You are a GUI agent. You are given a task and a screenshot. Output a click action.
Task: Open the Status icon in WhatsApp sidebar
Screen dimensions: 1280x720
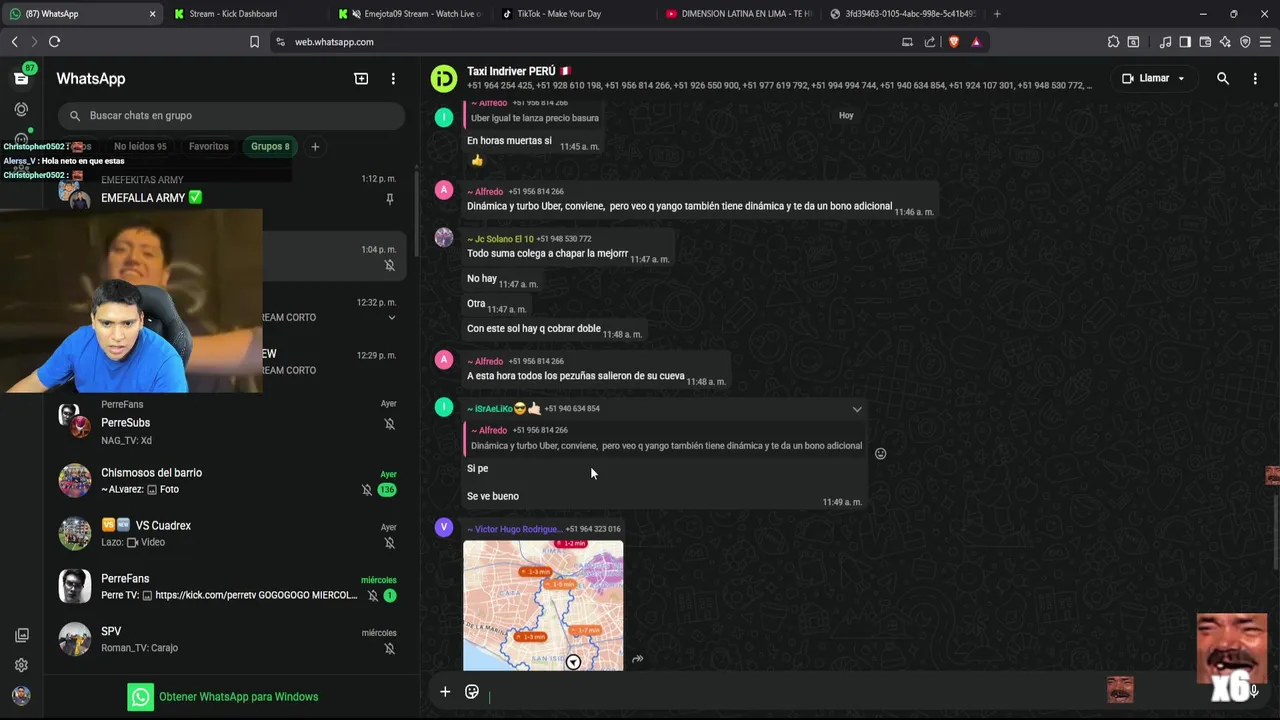pyautogui.click(x=21, y=109)
